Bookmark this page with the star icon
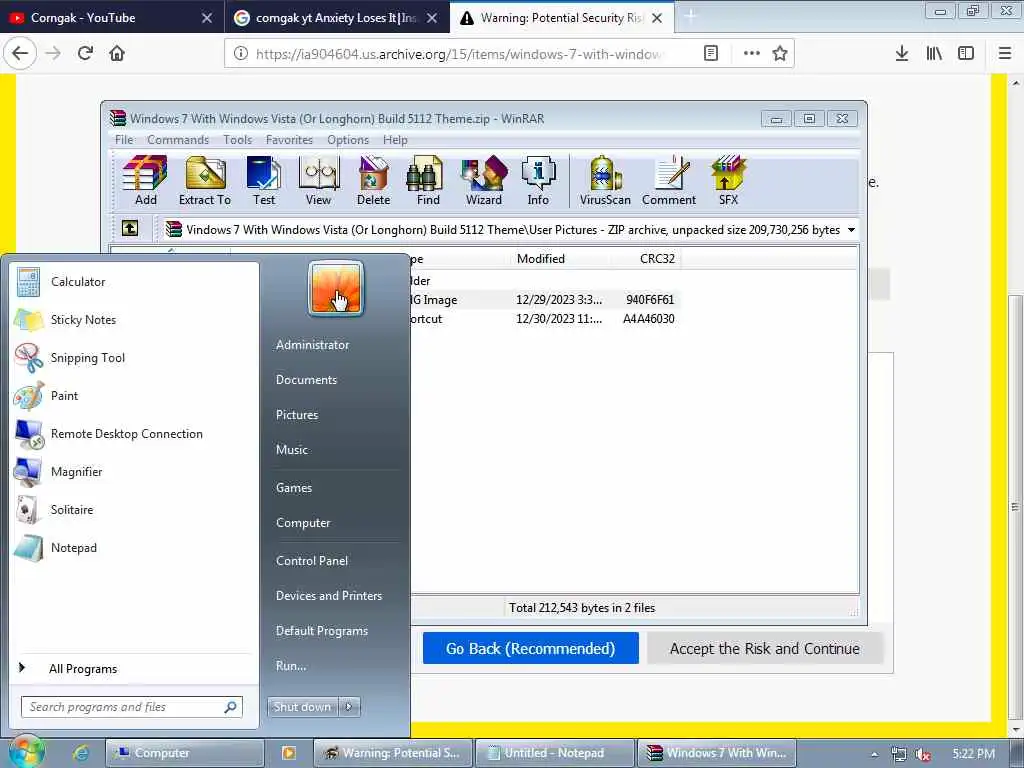The image size is (1024, 768). click(x=780, y=54)
